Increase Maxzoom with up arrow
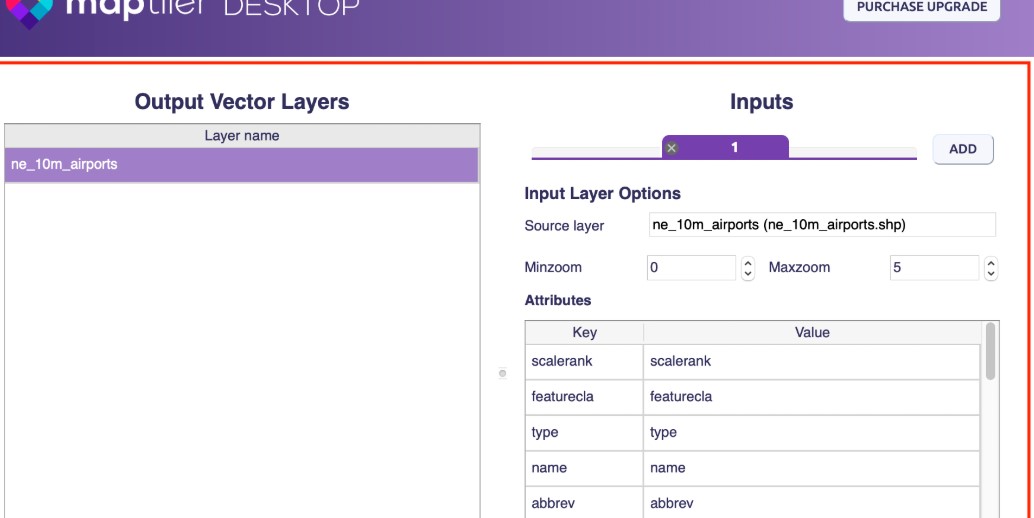The width and height of the screenshot is (1034, 518). pyautogui.click(x=991, y=262)
